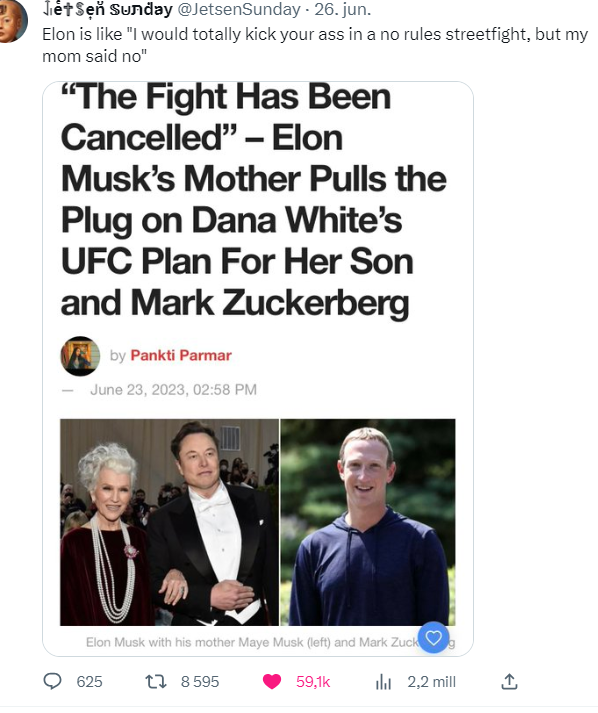Click the retweet arrows icon
The height and width of the screenshot is (713, 598).
tap(156, 682)
